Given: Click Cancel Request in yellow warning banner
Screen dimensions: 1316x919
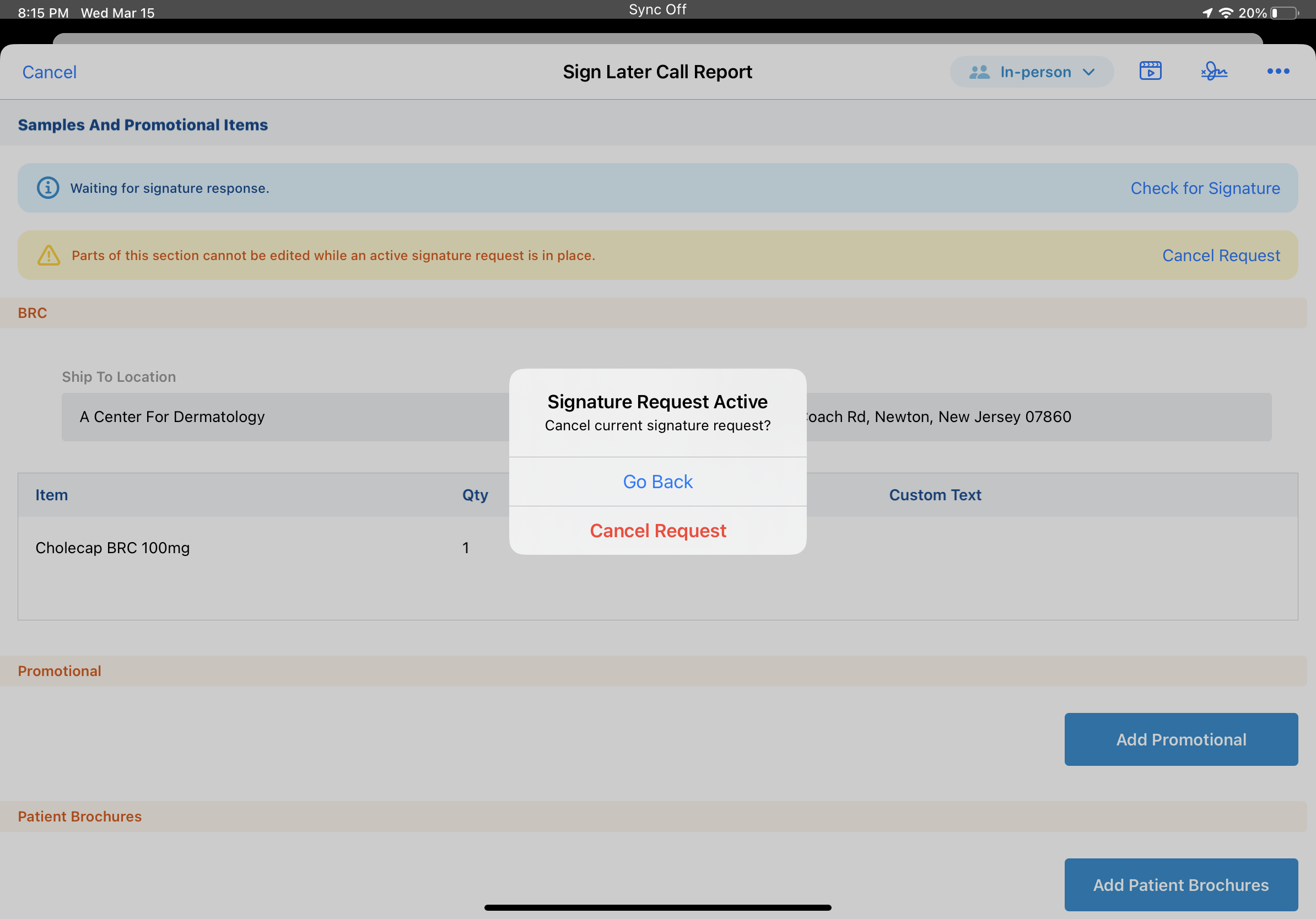Looking at the screenshot, I should tap(1220, 256).
